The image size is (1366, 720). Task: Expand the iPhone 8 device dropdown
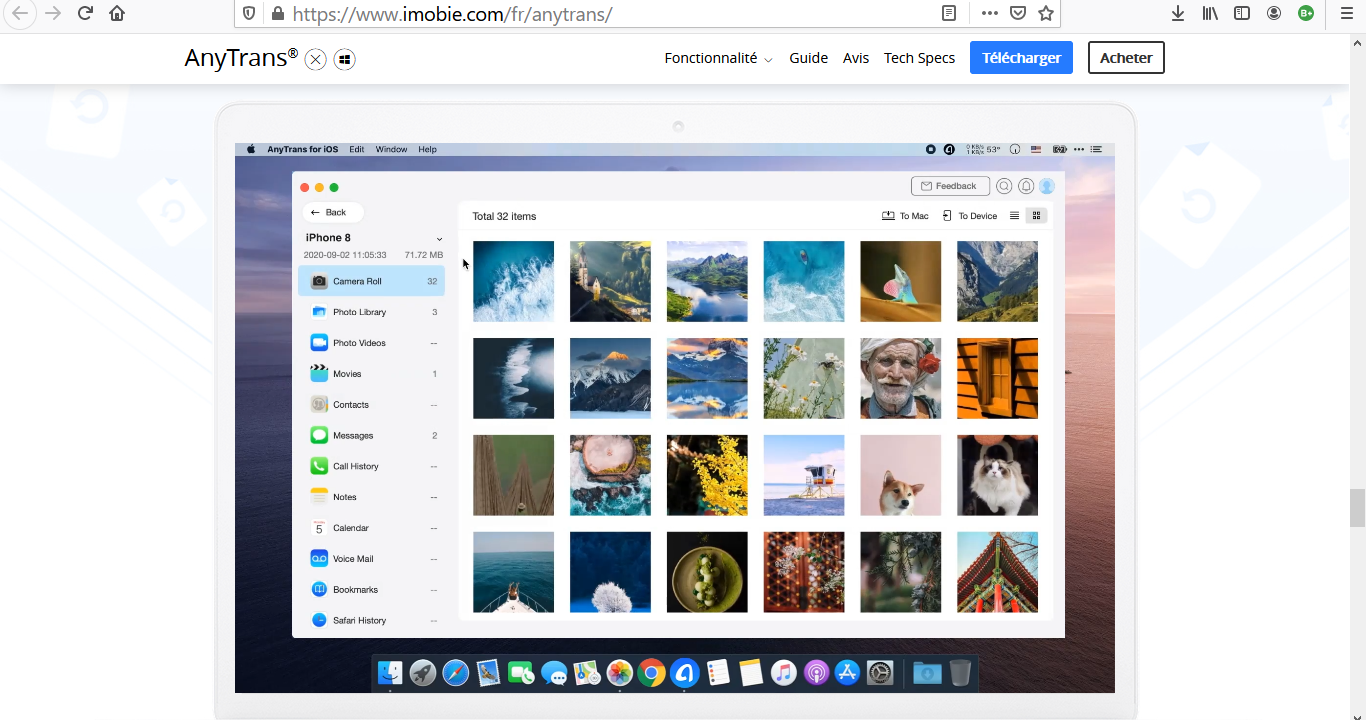tap(439, 239)
